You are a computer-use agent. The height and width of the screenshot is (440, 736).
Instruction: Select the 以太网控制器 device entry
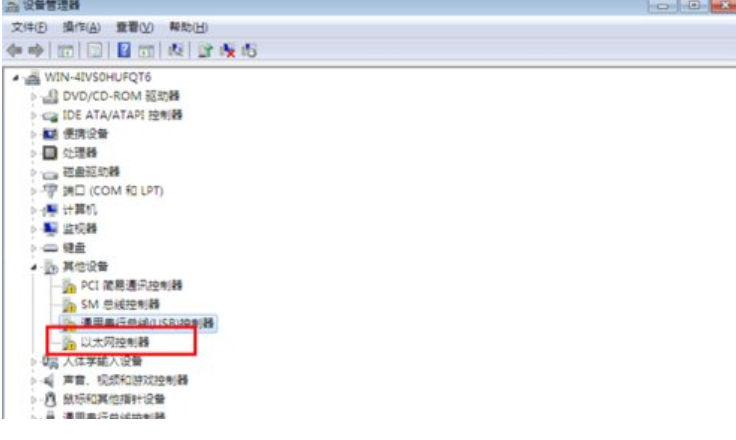click(x=115, y=342)
